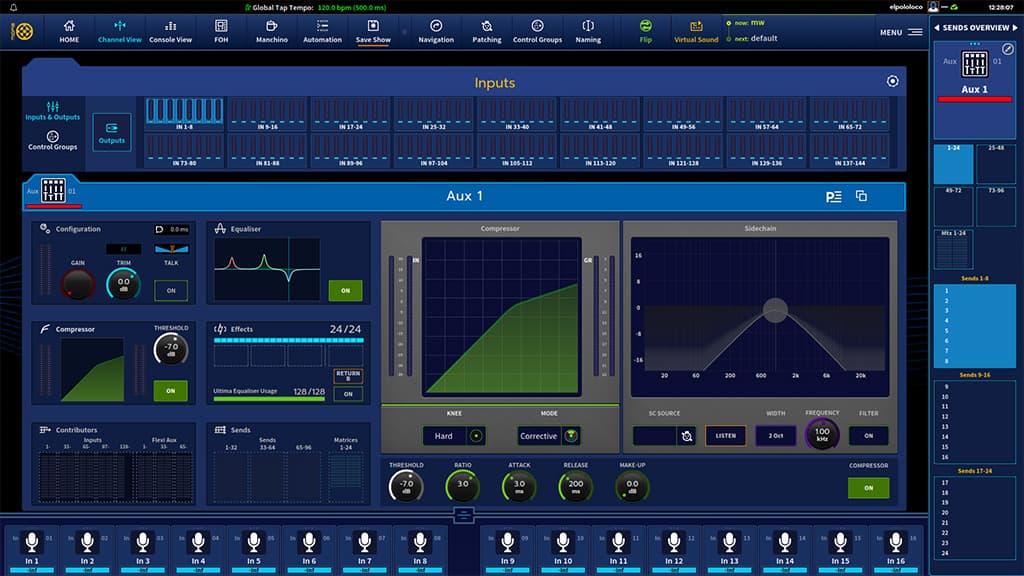The image size is (1024, 576).
Task: Expand the bottom channel strip handle
Action: pyautogui.click(x=464, y=515)
